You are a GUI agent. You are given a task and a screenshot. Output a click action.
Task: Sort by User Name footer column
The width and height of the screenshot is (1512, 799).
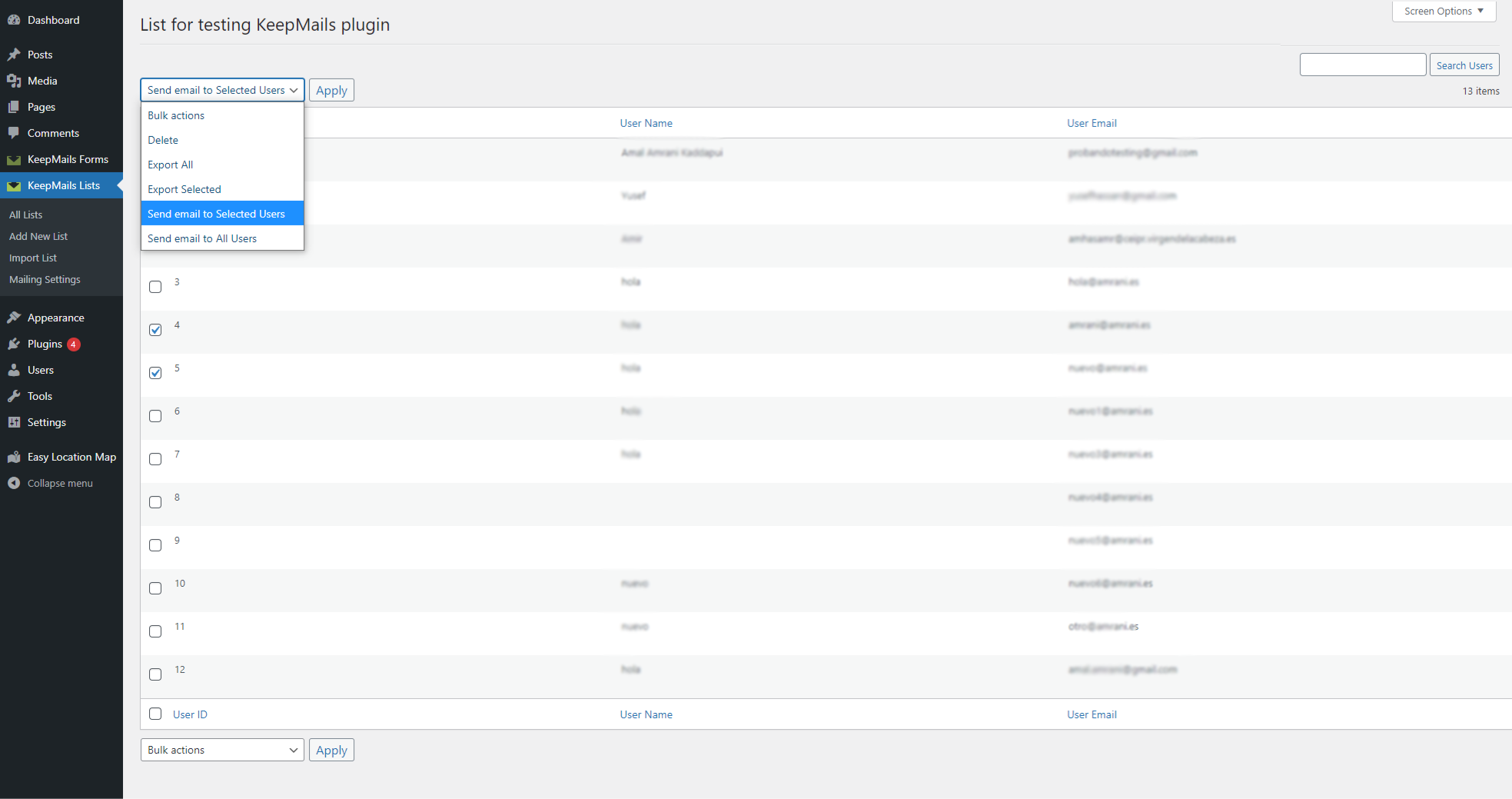pos(646,714)
